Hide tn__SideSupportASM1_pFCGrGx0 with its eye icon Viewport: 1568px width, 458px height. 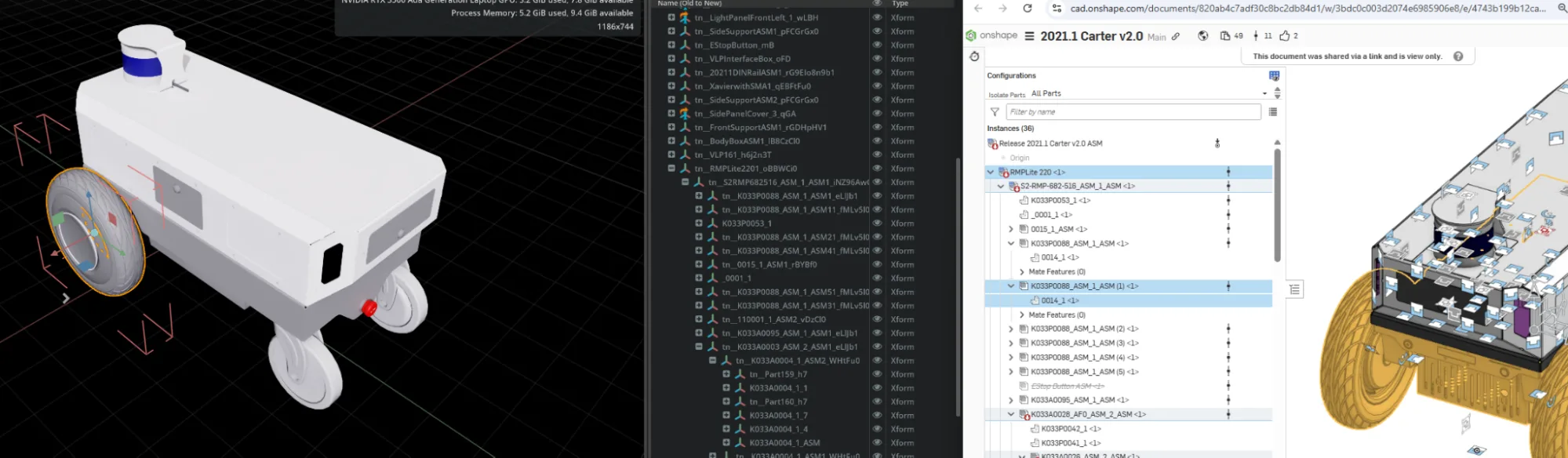[x=877, y=31]
